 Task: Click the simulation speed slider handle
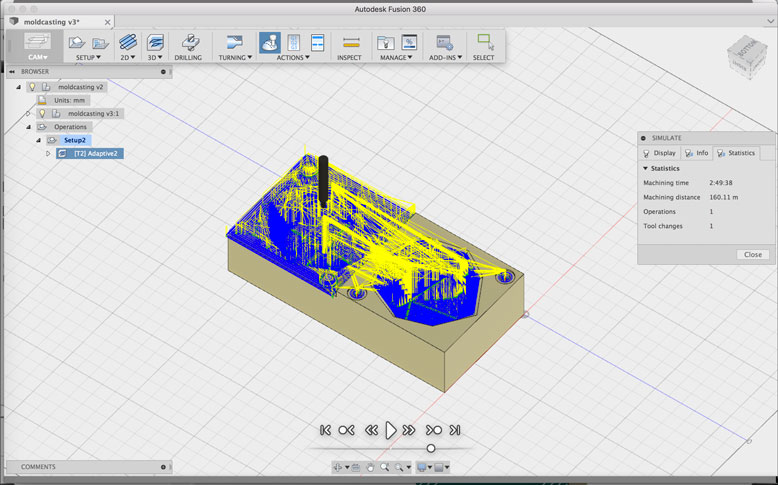(431, 448)
